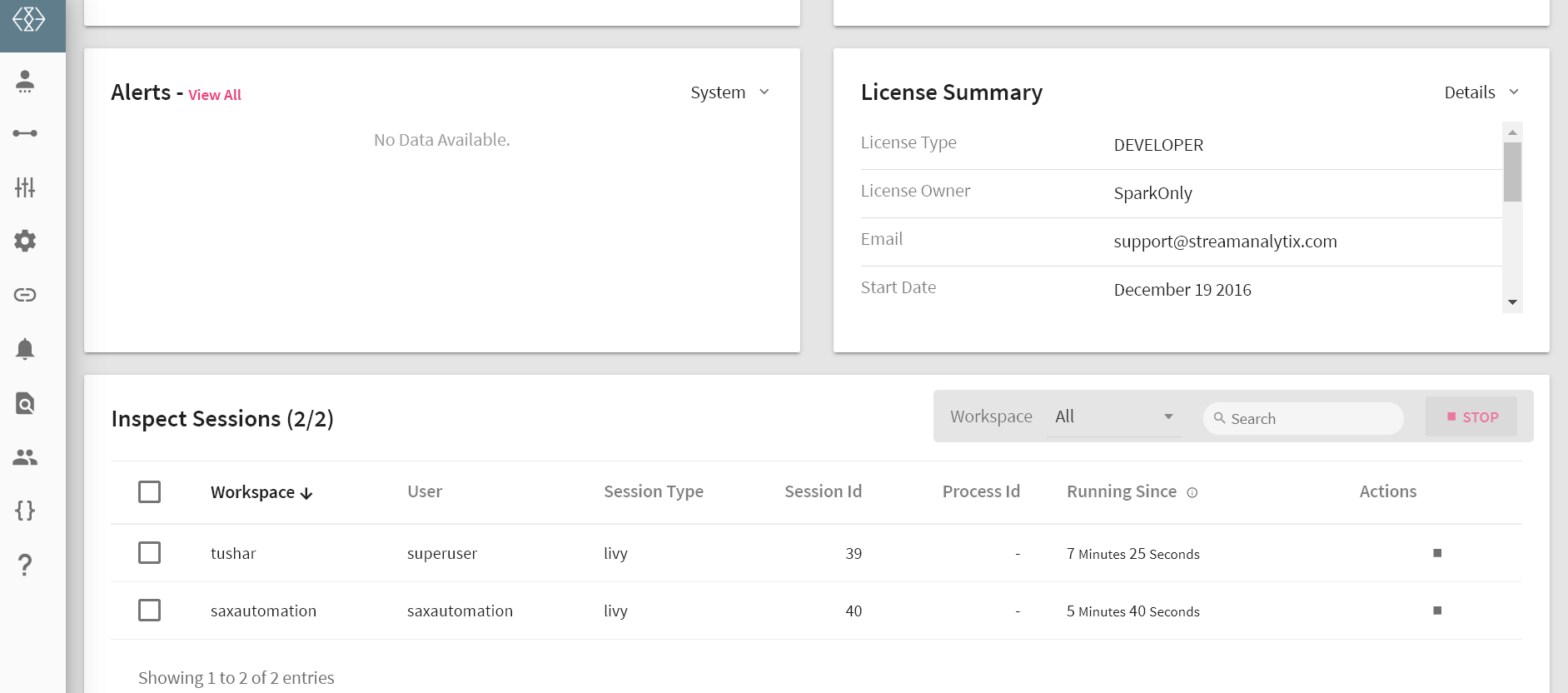Check the tushar session checkbox

[150, 553]
